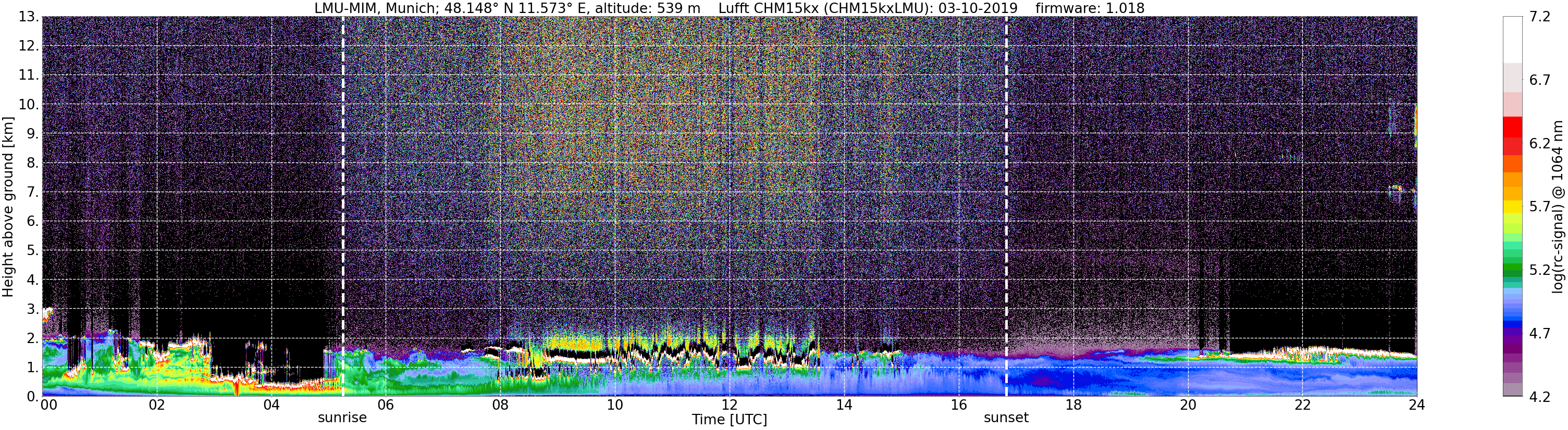This screenshot has height=430, width=1568.
Task: Click the '02' time axis tick label
Action: (156, 405)
